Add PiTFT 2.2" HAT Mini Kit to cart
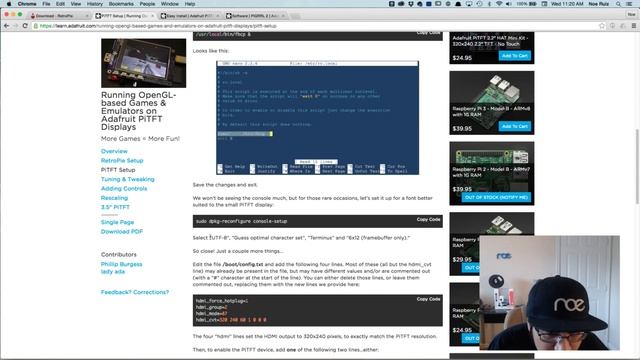Image resolution: width=640 pixels, height=360 pixels. tap(515, 56)
